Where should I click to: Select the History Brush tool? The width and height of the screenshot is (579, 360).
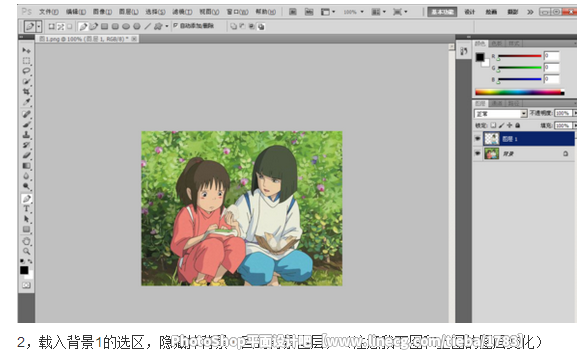pyautogui.click(x=26, y=145)
